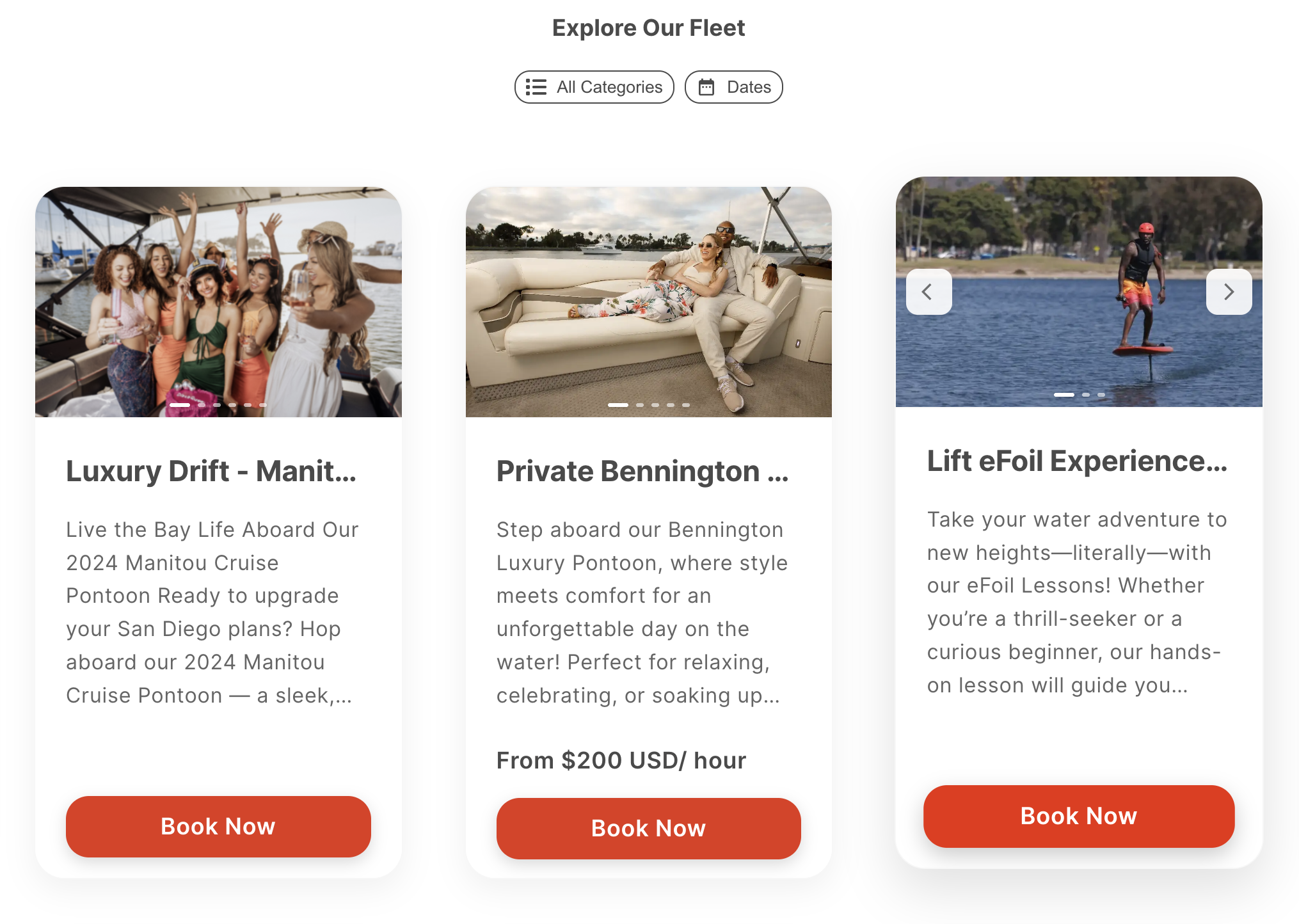Viewport: 1299px width, 924px height.
Task: Click the calendar icon in Dates filter
Action: 706,87
